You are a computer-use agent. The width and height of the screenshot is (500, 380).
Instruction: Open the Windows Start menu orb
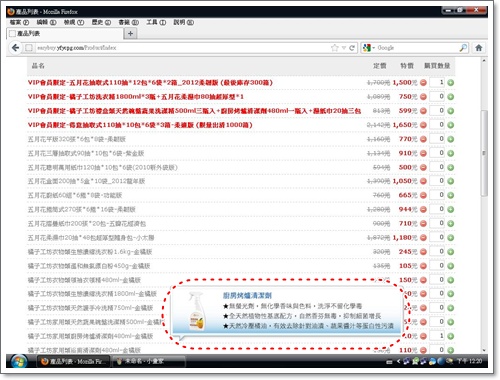(18, 361)
